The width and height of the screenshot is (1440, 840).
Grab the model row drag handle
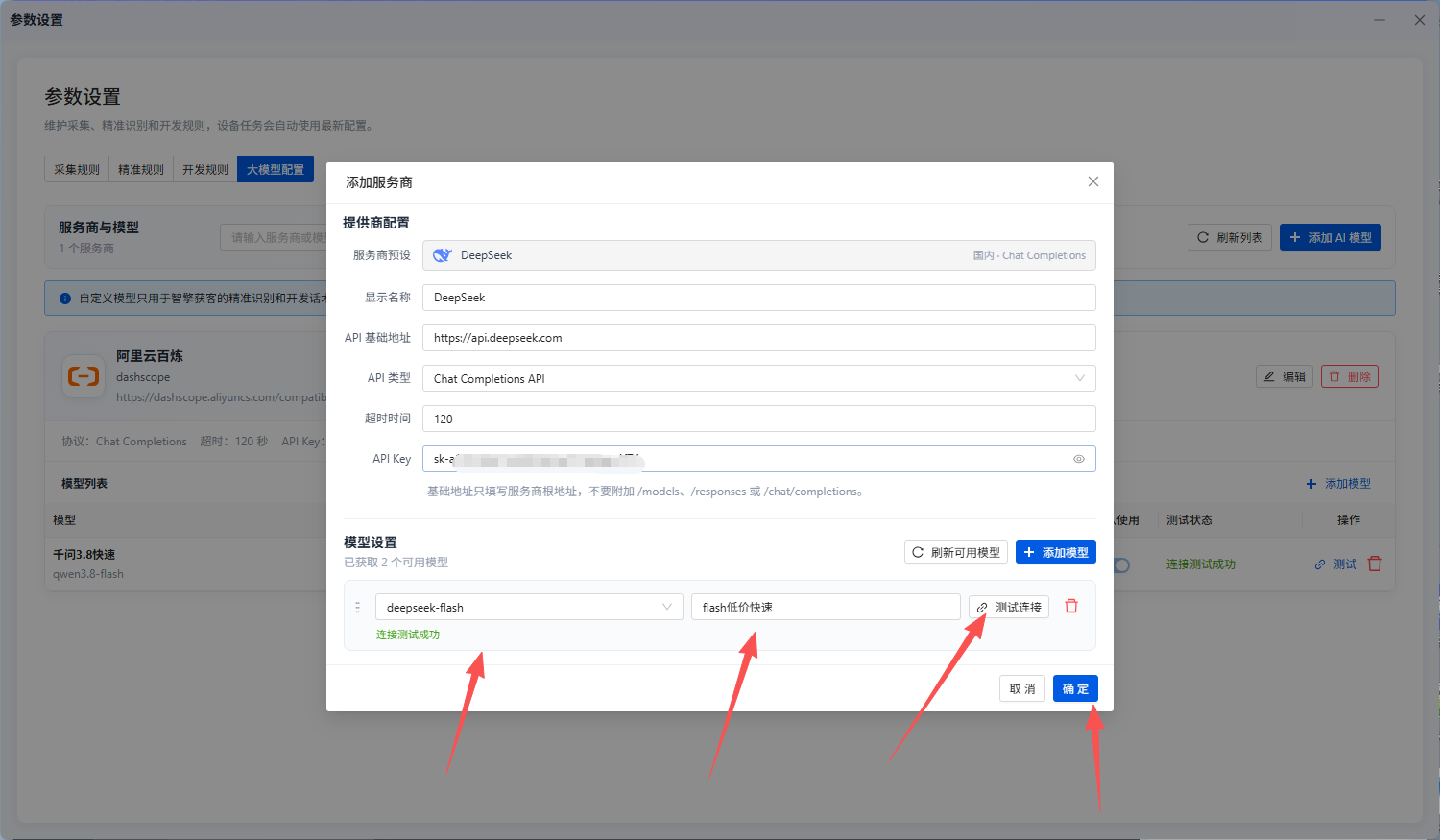pos(358,607)
